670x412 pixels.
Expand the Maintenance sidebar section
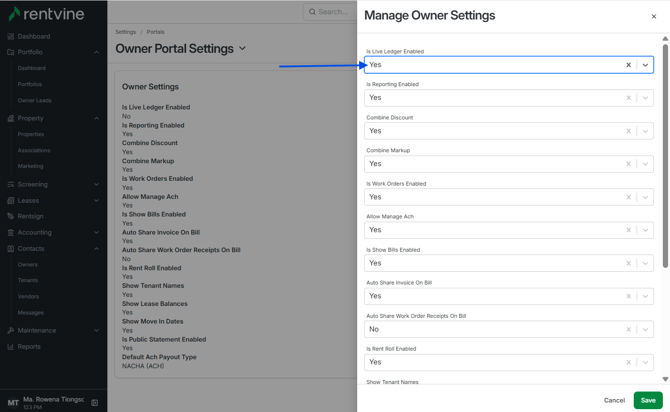97,330
